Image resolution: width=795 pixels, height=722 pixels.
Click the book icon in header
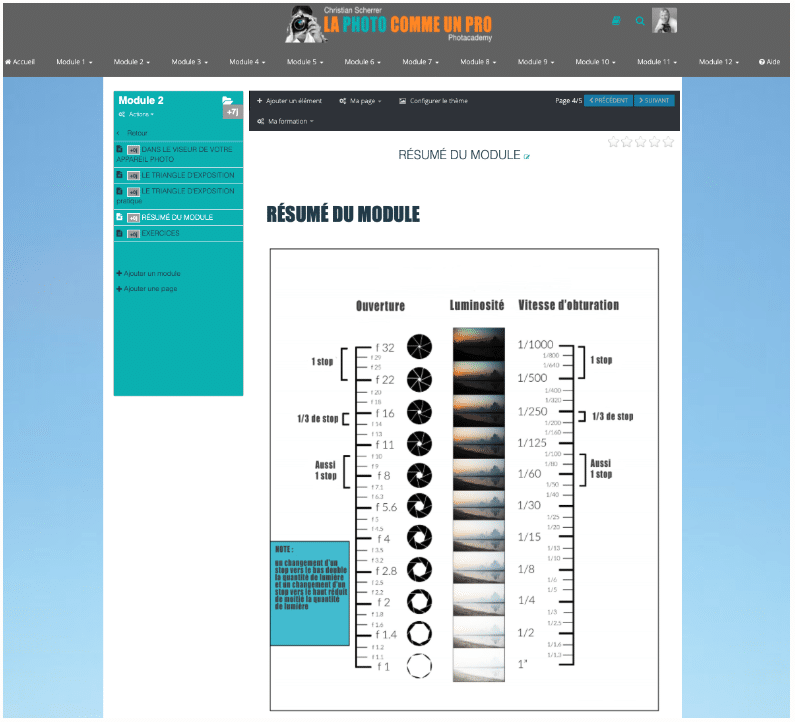coord(616,21)
